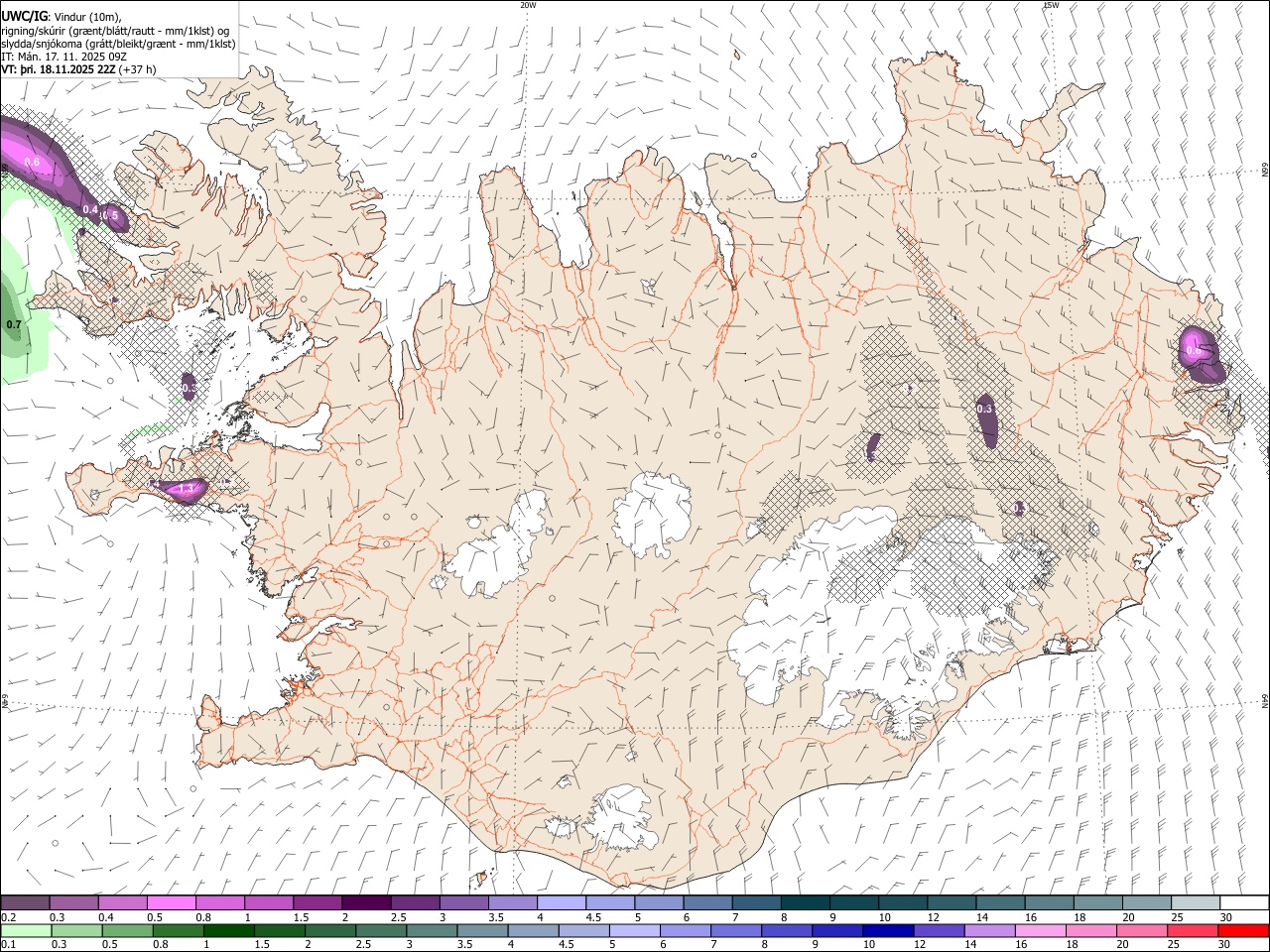Pick the top-row legend swatch labeled 8
Image resolution: width=1270 pixels, height=952 pixels.
pyautogui.click(x=805, y=903)
